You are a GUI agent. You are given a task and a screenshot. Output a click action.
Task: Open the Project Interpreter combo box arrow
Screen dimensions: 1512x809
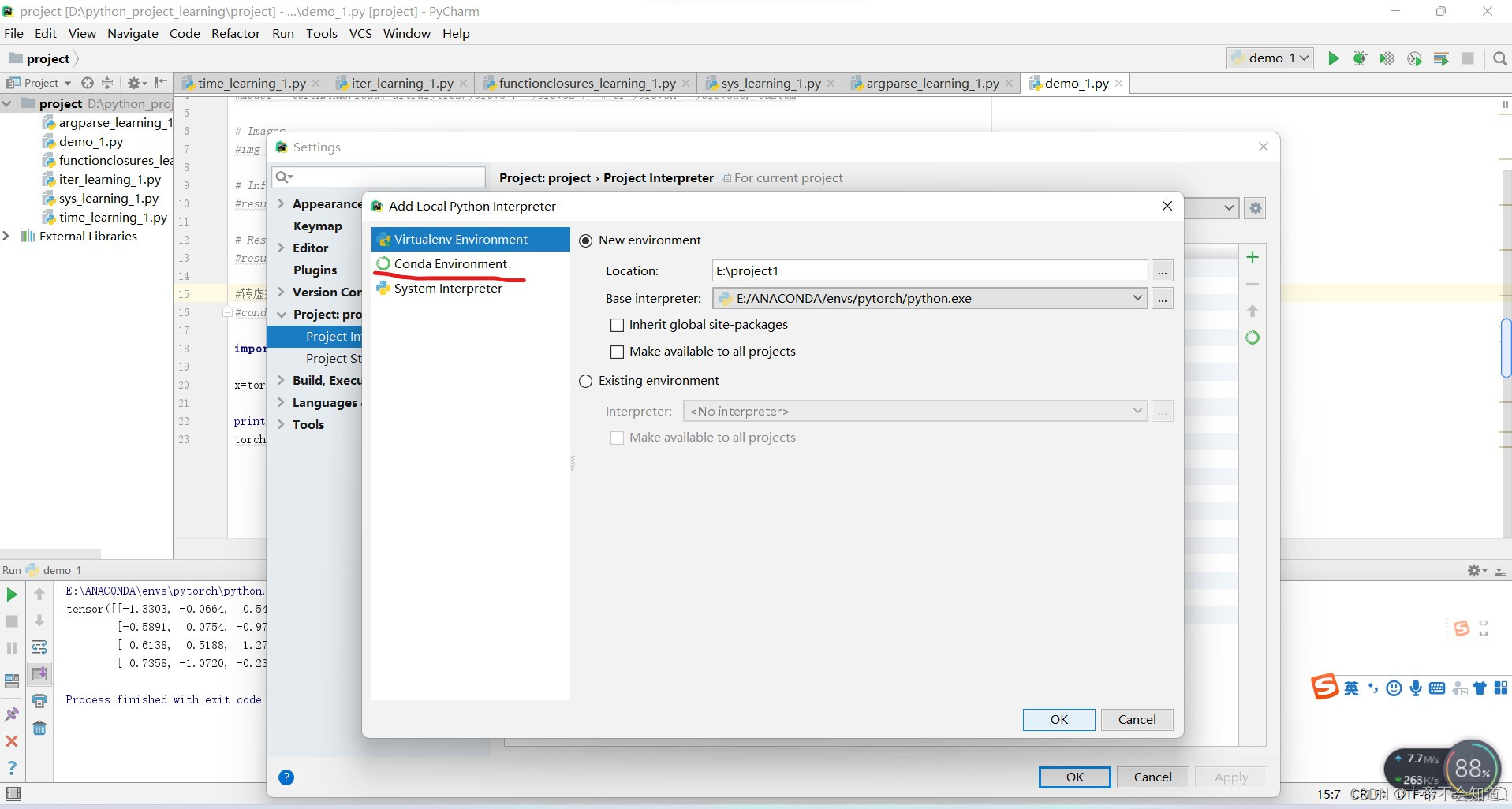coord(1229,208)
